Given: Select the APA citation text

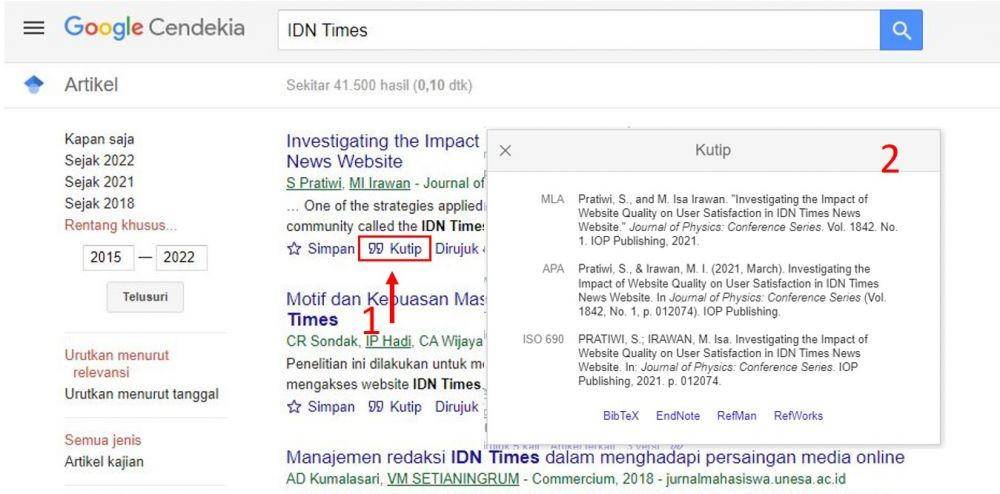Looking at the screenshot, I should 732,290.
